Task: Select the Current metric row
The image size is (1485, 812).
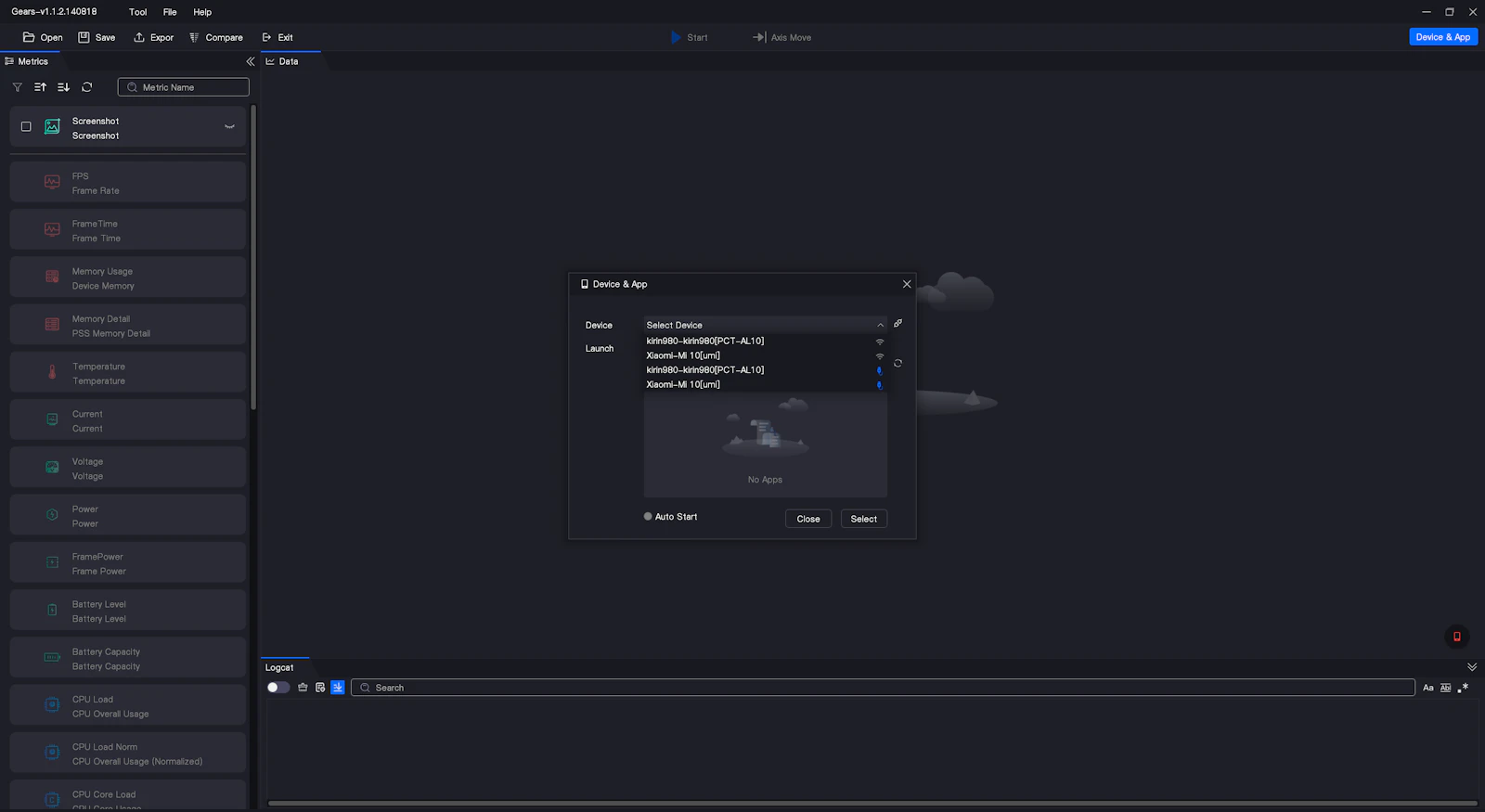Action: 128,420
